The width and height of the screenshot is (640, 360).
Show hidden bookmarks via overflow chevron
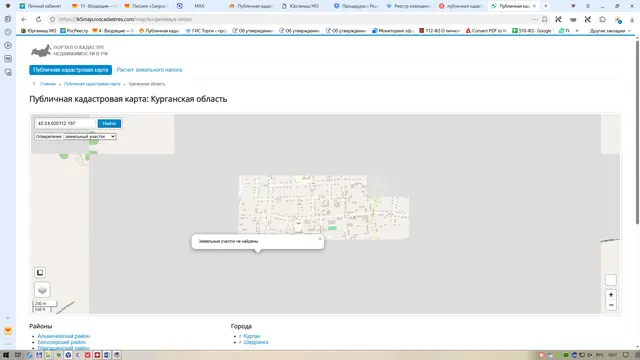coord(577,31)
